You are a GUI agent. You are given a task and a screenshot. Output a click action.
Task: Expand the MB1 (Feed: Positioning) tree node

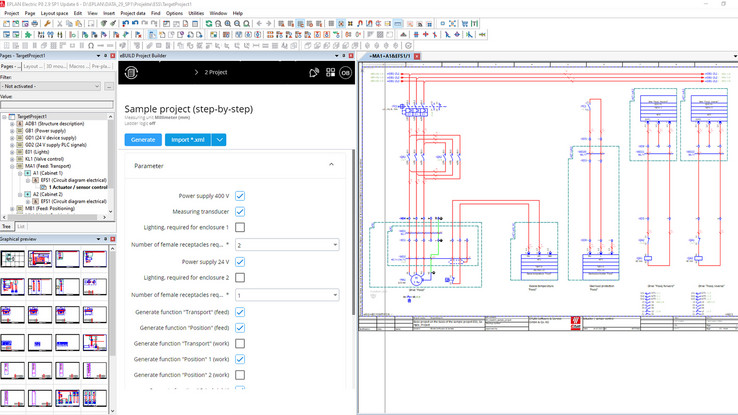point(12,208)
